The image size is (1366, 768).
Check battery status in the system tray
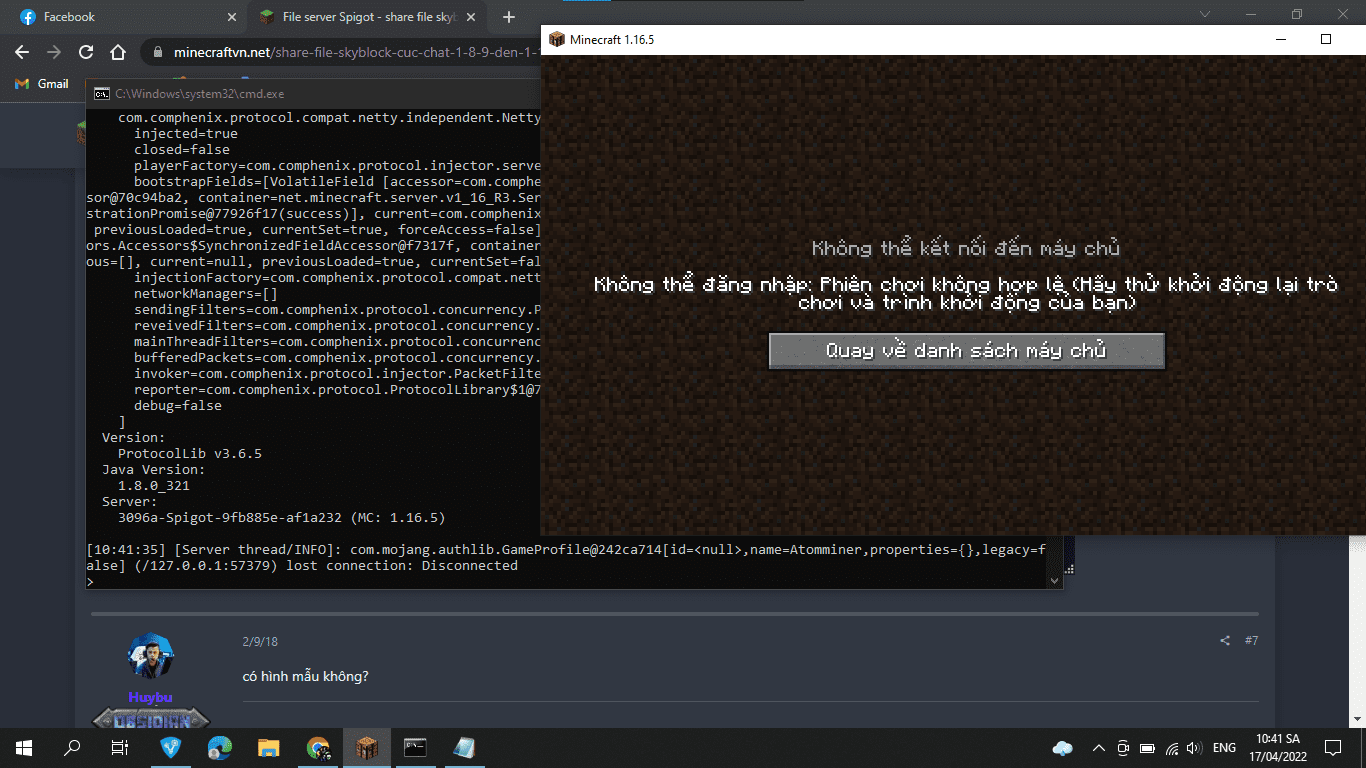pos(1146,748)
